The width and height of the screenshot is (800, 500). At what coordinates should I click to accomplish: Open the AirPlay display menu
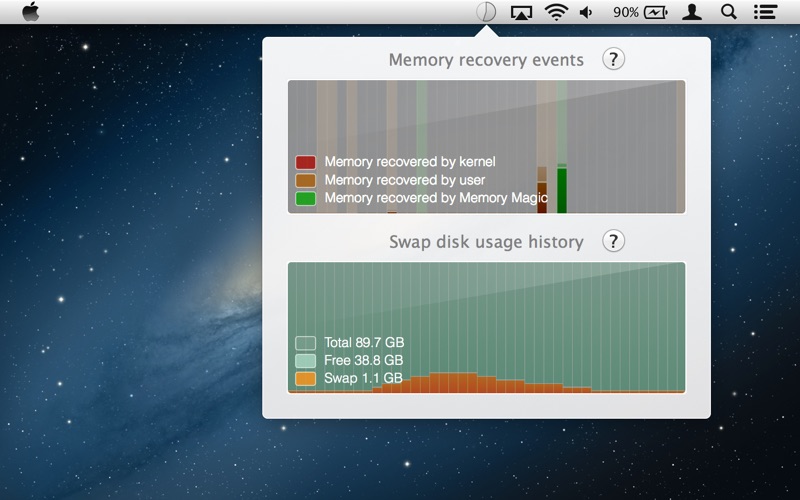click(x=520, y=12)
